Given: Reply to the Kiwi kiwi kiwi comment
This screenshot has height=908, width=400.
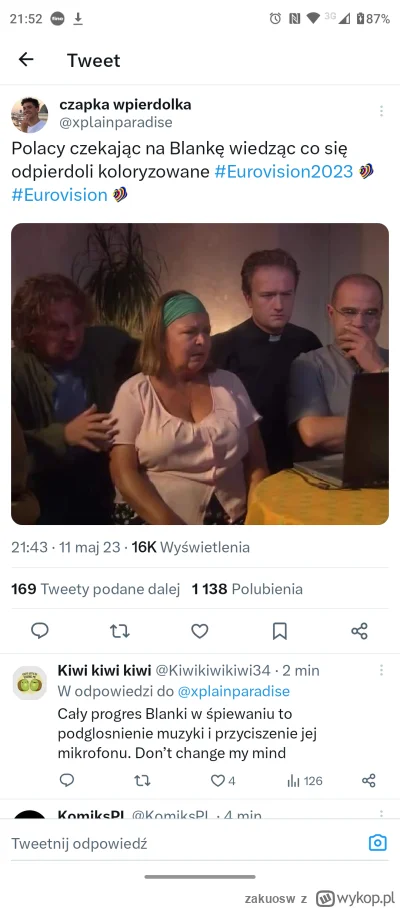Looking at the screenshot, I should pyautogui.click(x=67, y=781).
